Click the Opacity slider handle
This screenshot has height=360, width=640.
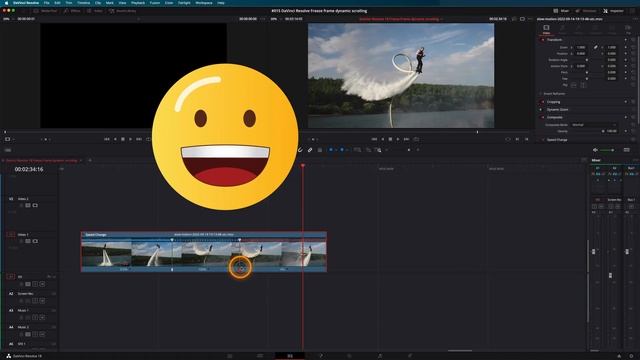603,131
